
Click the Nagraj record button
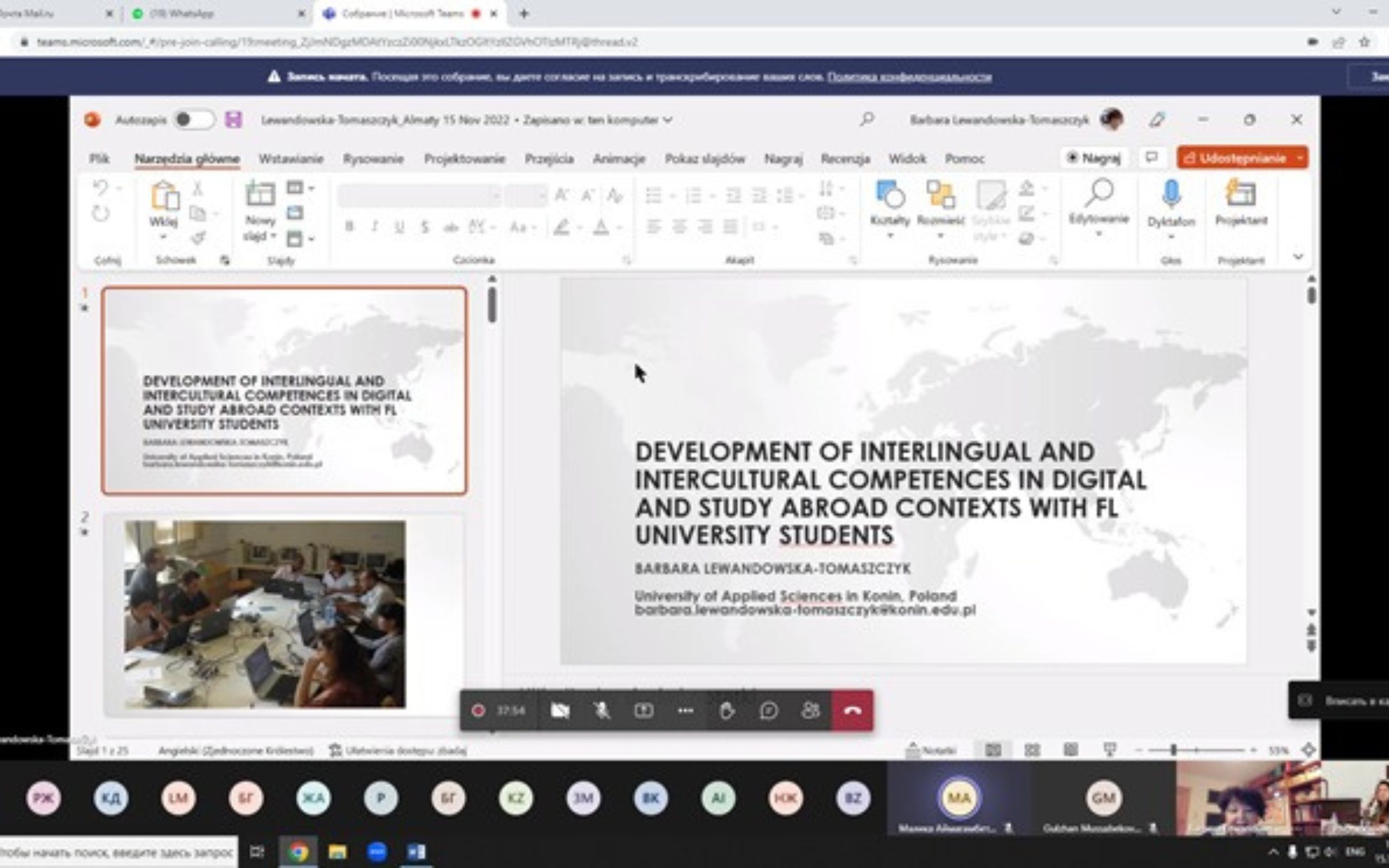click(x=1094, y=158)
